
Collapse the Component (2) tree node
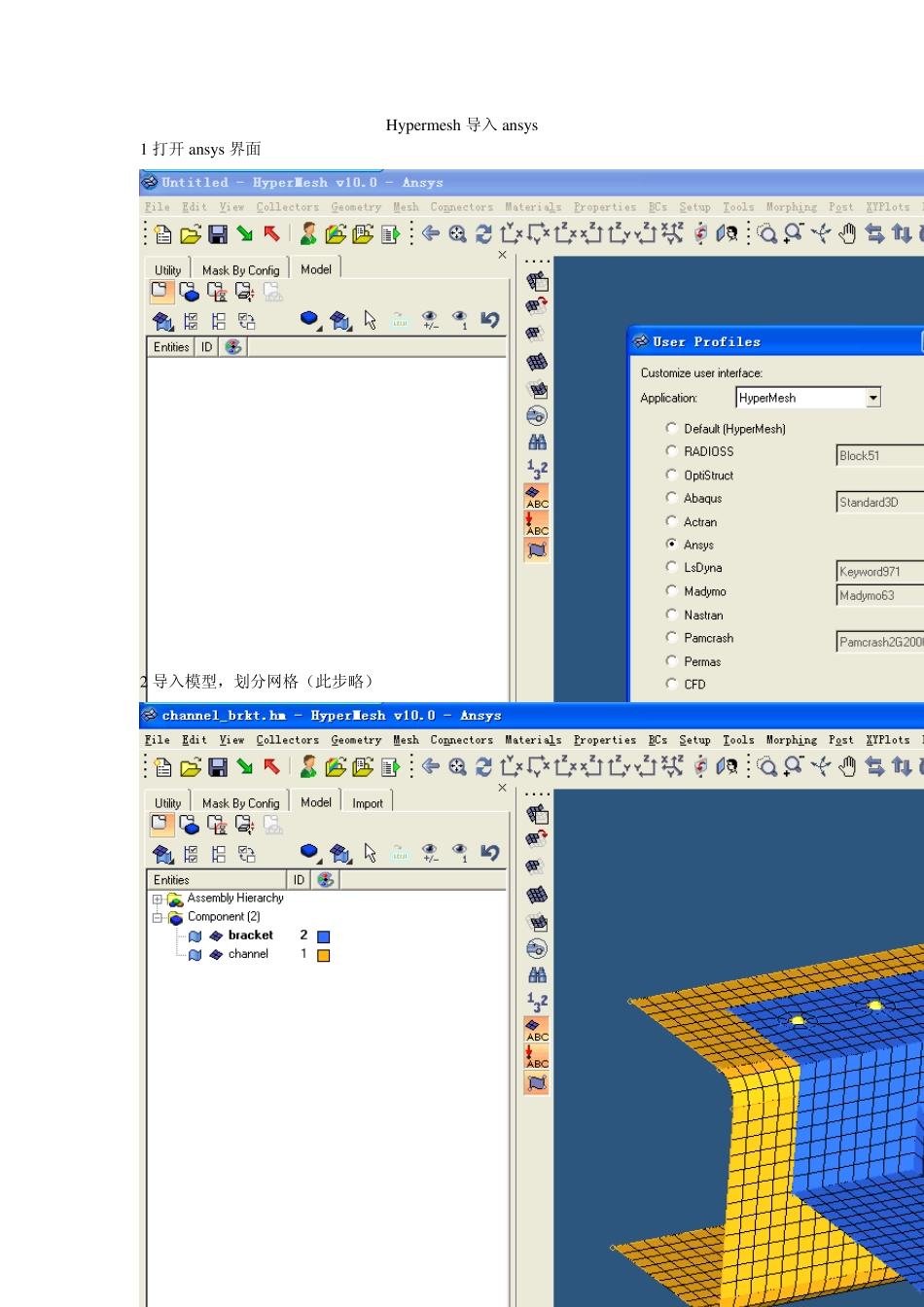point(157,918)
